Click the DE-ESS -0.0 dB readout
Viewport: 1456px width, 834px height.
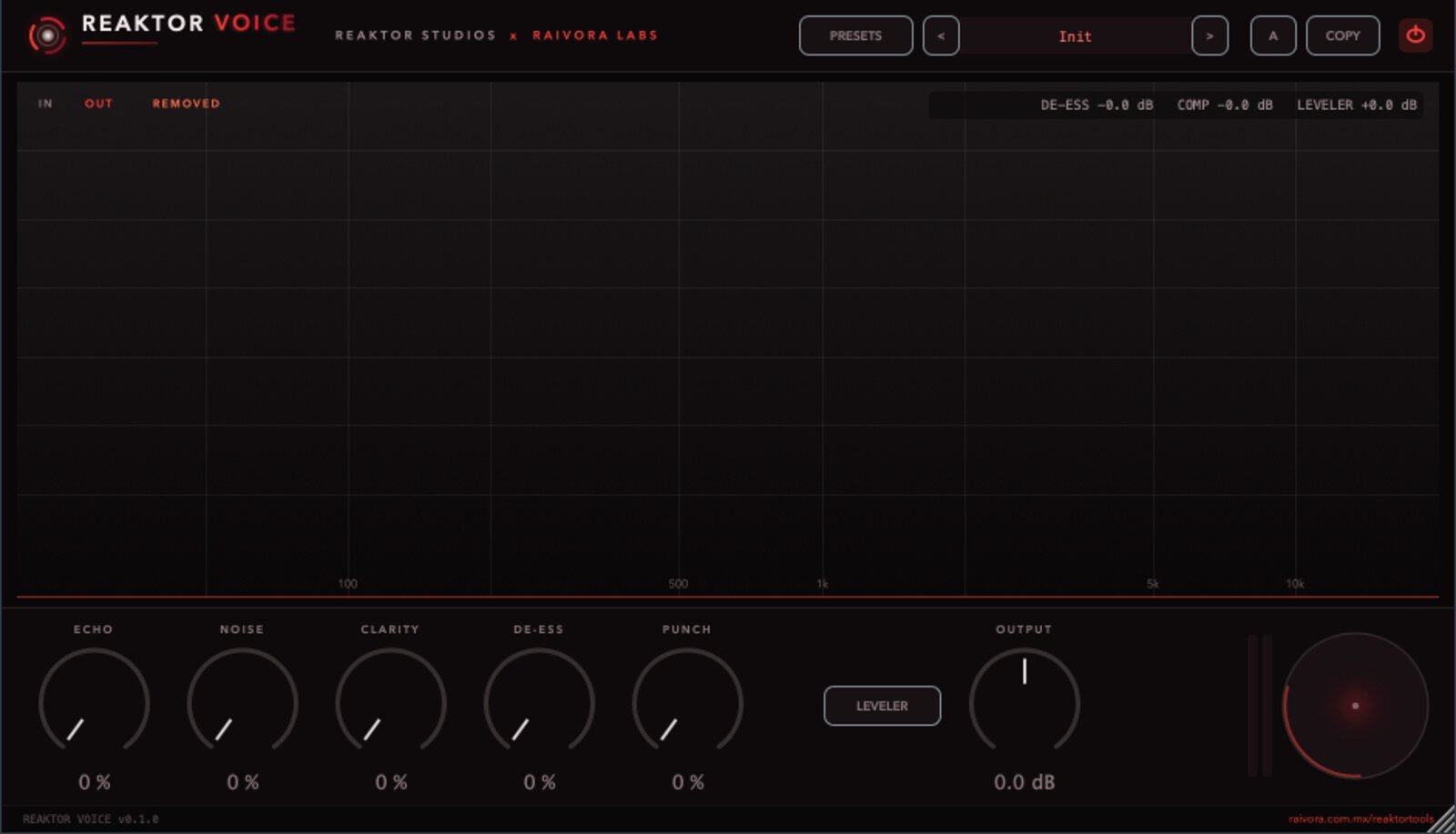click(x=1097, y=105)
